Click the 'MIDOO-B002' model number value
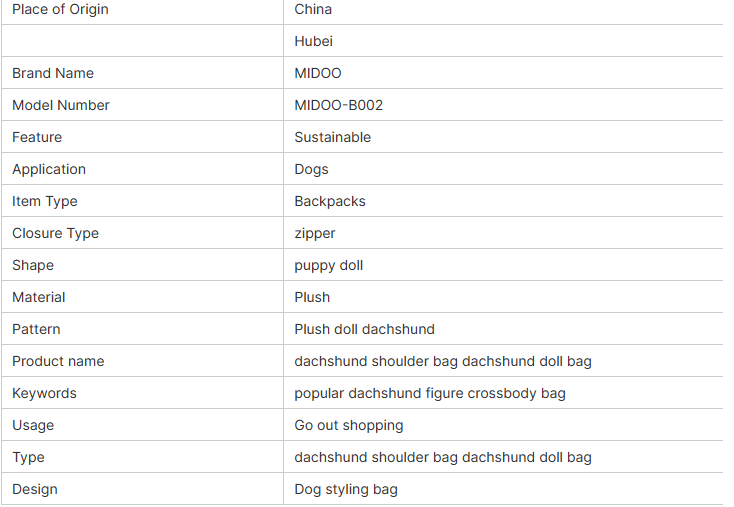Viewport: 734px width, 507px height. tap(338, 105)
